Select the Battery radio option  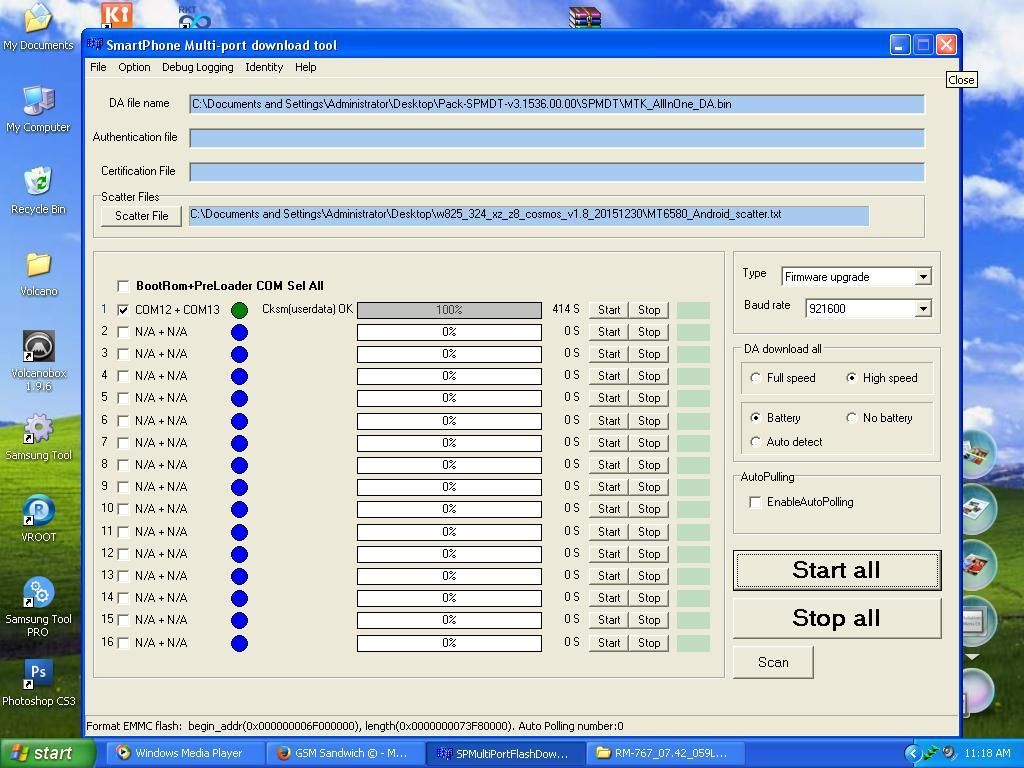(x=755, y=418)
